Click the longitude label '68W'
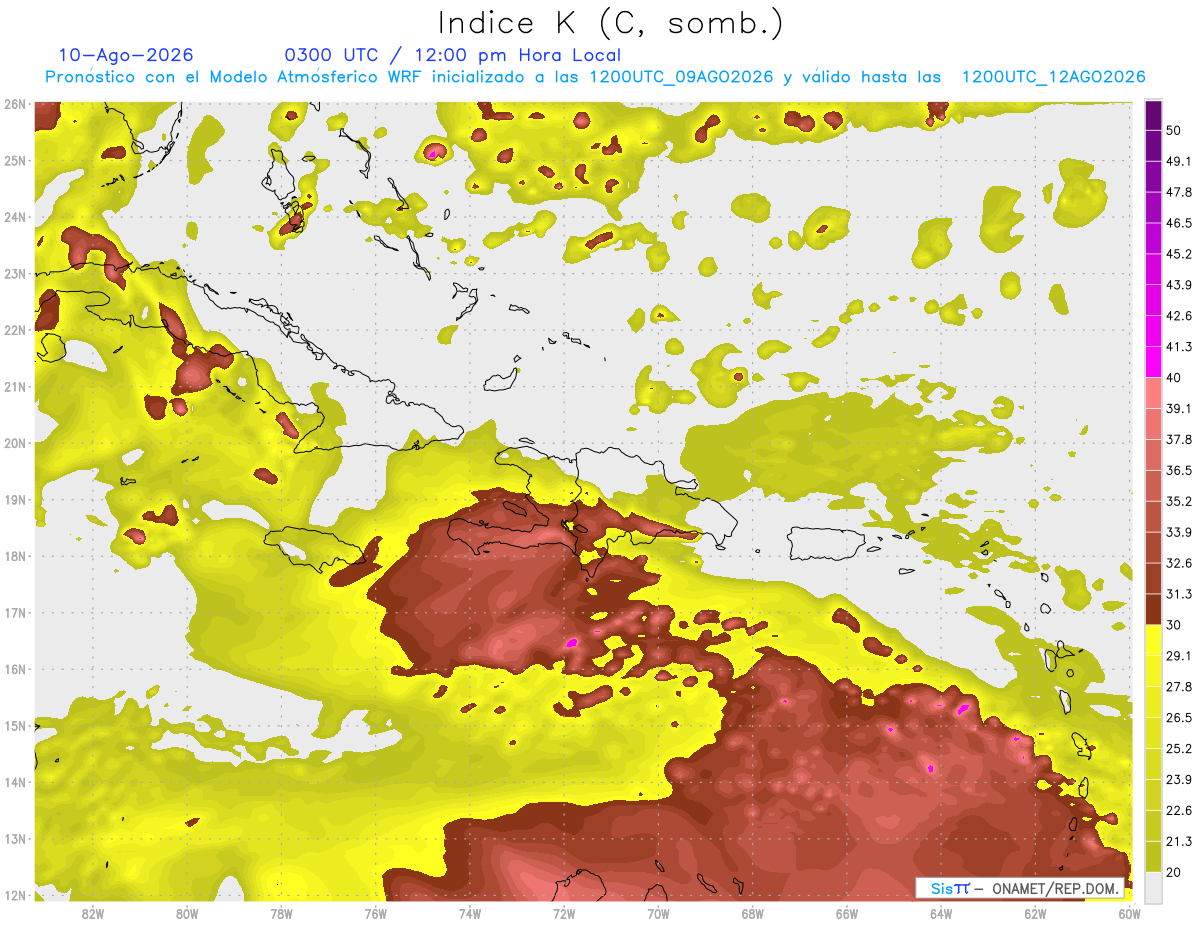The image size is (1200, 927). pyautogui.click(x=752, y=913)
